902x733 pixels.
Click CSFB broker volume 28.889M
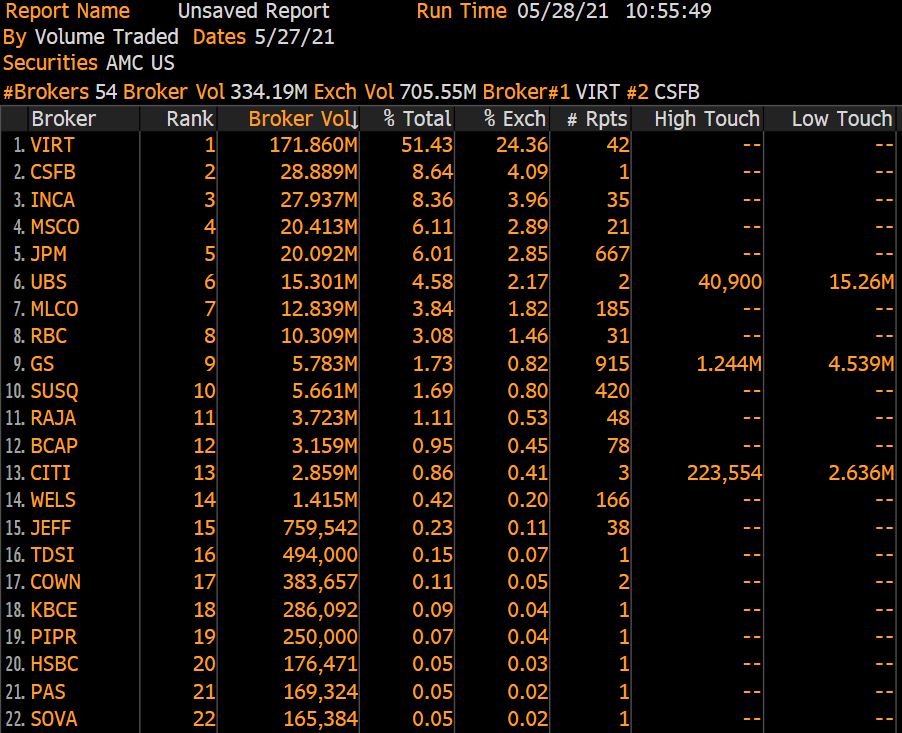point(319,172)
